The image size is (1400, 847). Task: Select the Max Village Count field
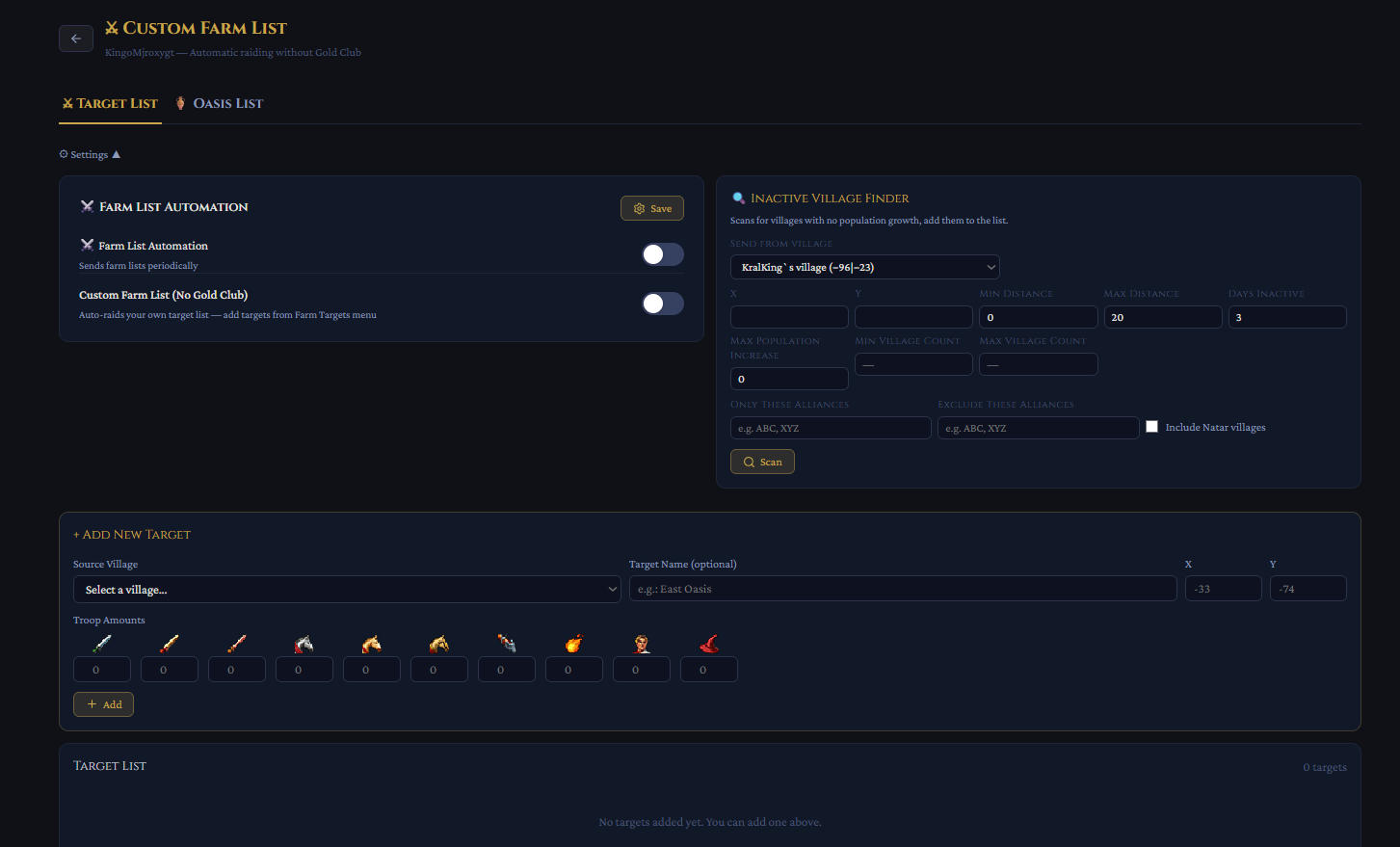(x=1039, y=364)
